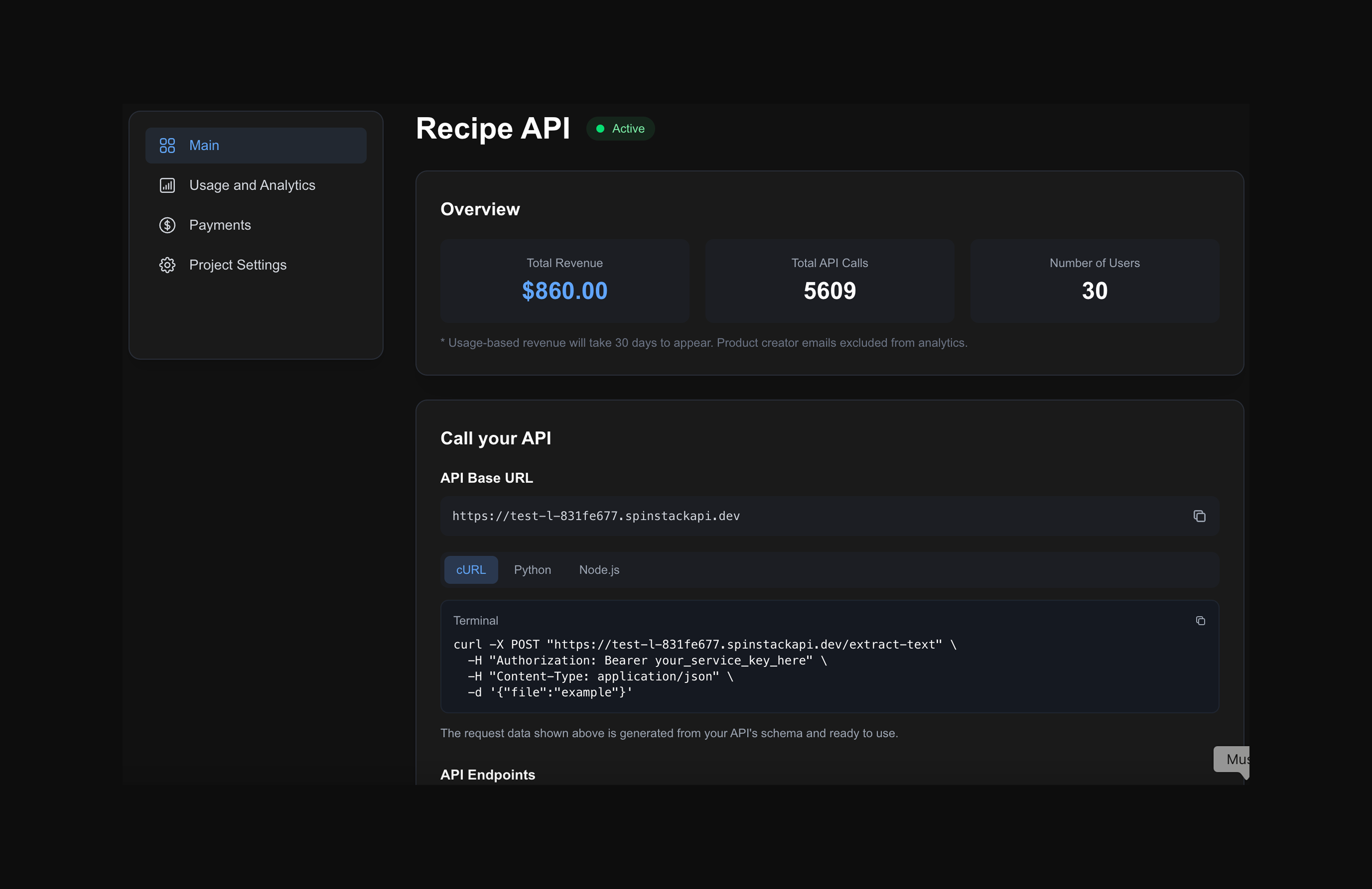This screenshot has width=1372, height=889.
Task: Click the Recipe API title
Action: (x=493, y=128)
